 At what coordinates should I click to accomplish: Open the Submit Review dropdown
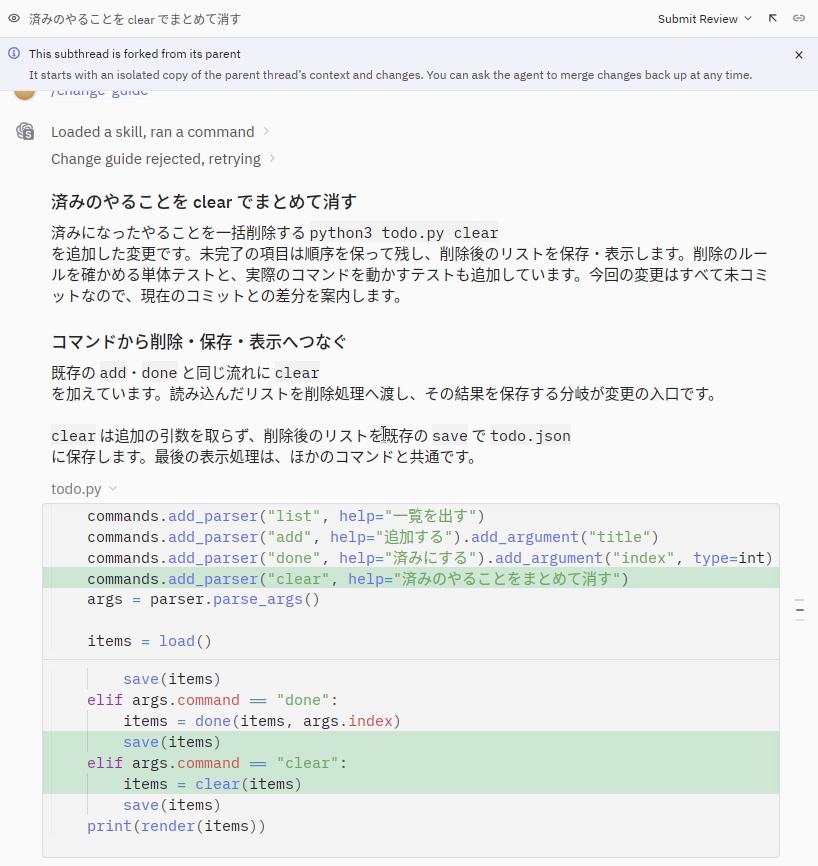(x=704, y=19)
